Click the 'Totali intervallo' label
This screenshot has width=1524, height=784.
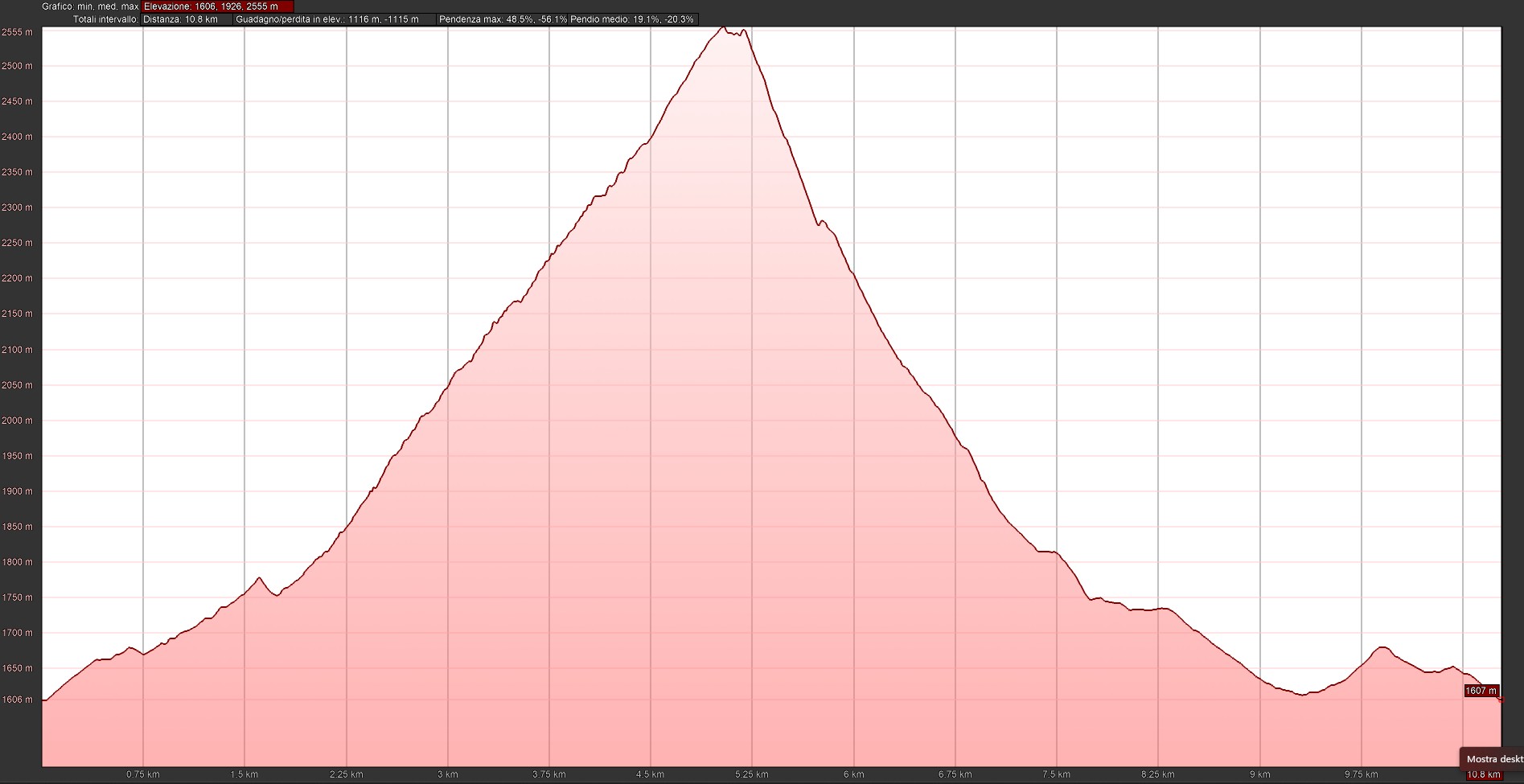click(105, 19)
